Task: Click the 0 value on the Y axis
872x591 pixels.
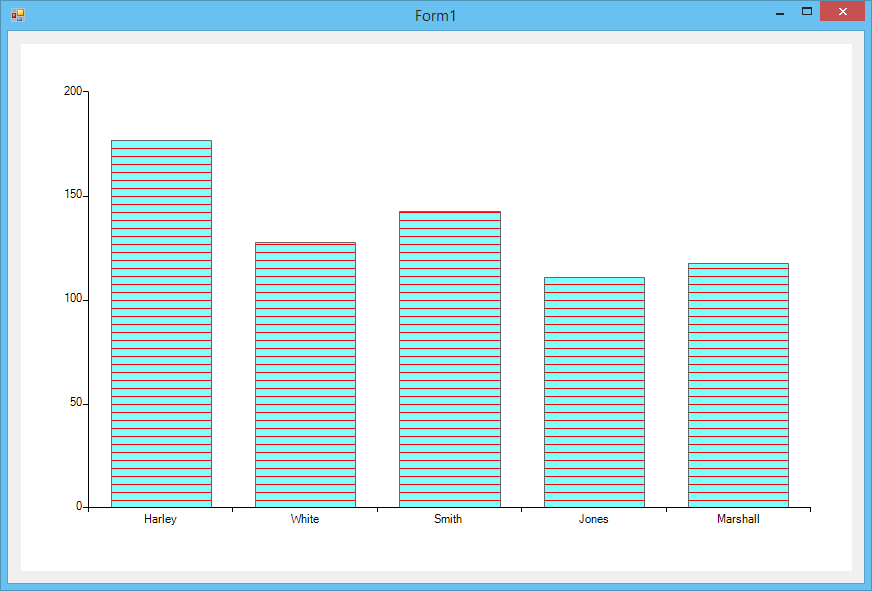Action: pos(79,506)
